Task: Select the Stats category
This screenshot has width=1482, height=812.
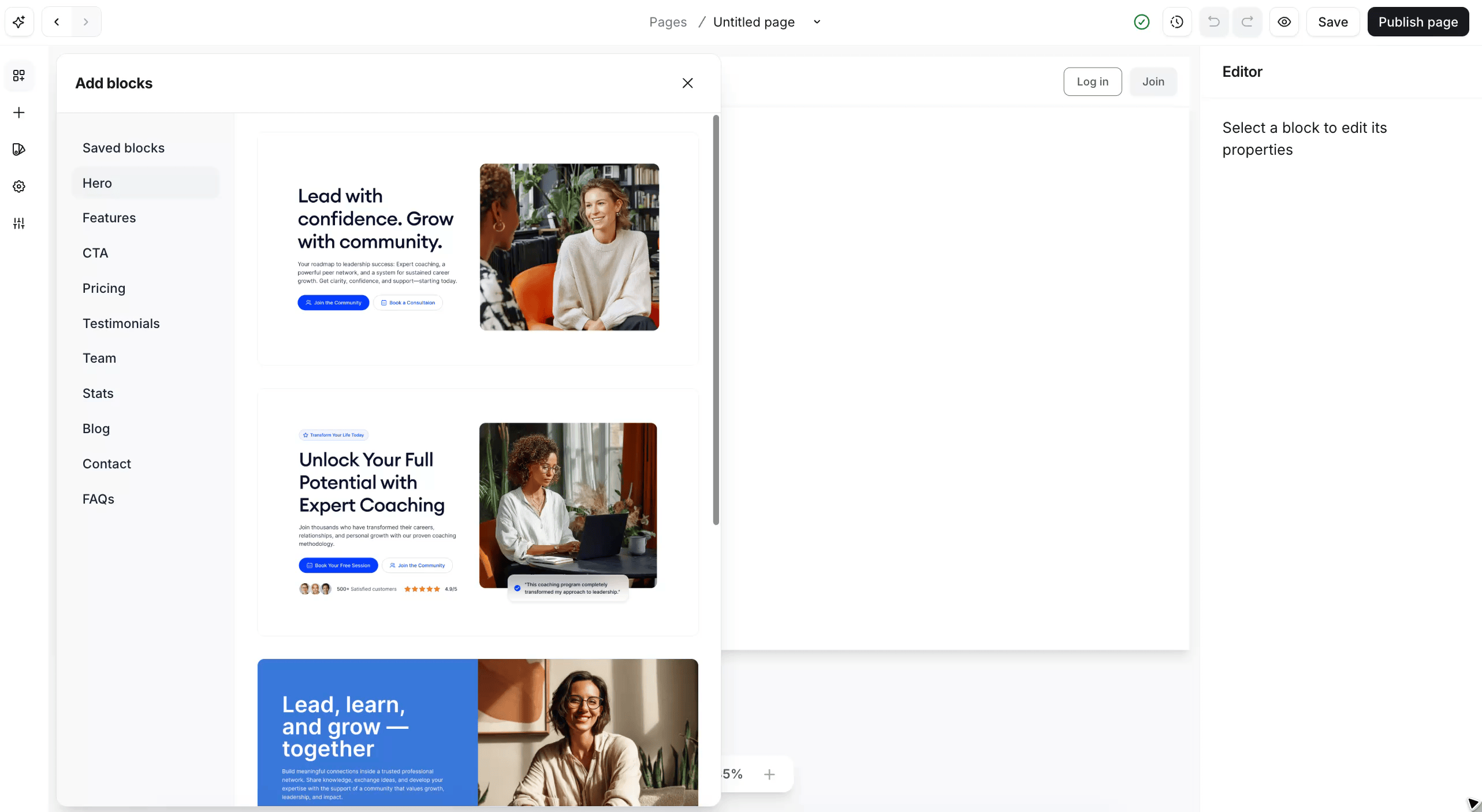Action: 146,393
